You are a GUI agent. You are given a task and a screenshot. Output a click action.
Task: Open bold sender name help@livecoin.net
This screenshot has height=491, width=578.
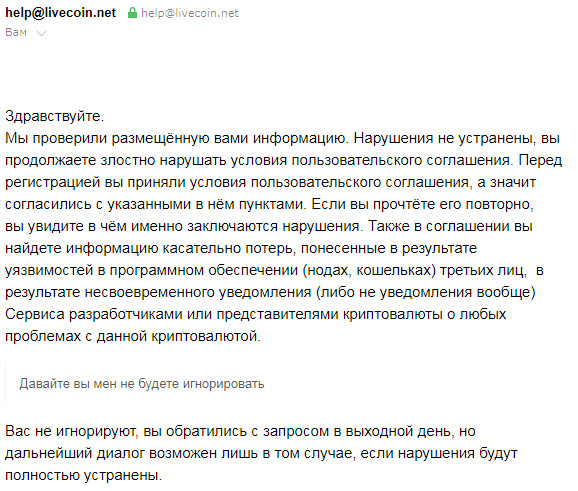click(61, 13)
